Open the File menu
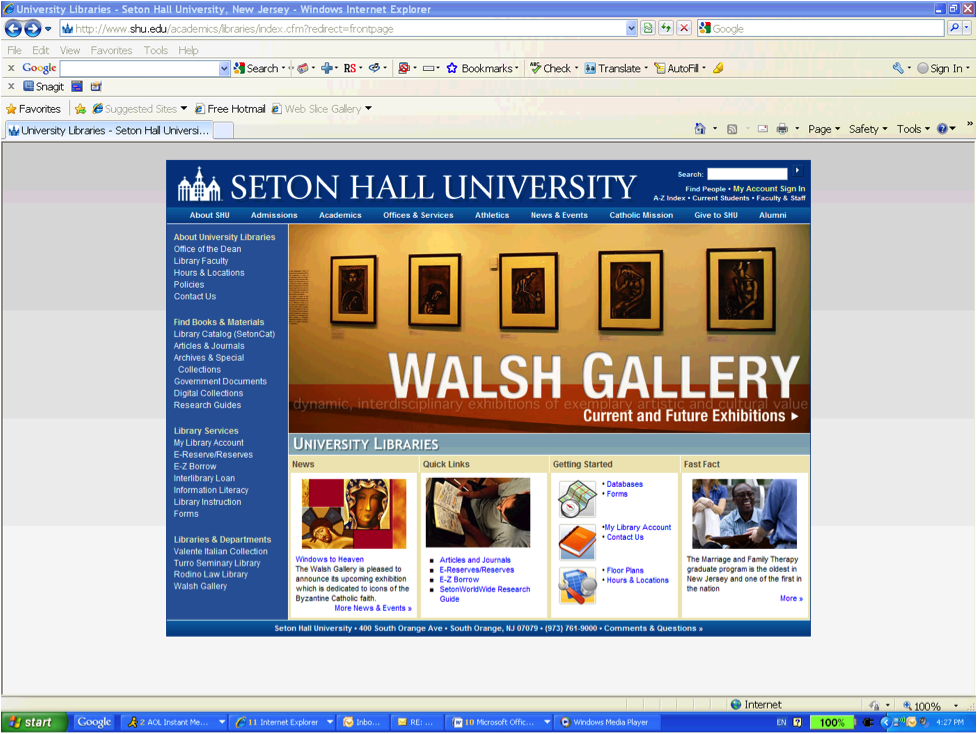 tap(14, 50)
